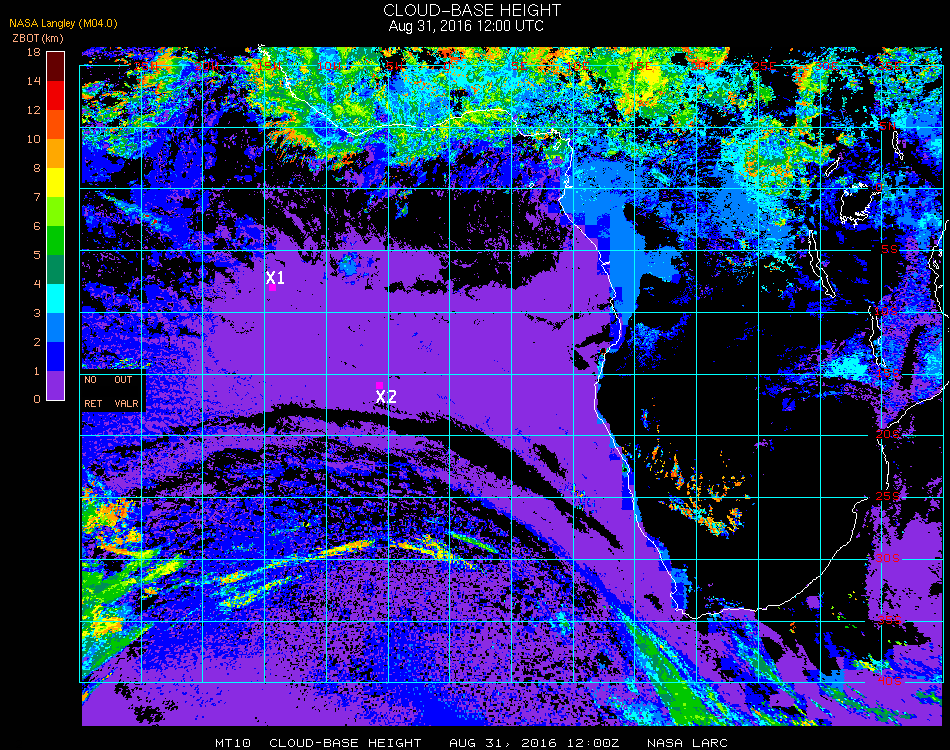This screenshot has height=750, width=950.
Task: Click the 25E longitude label
Action: 764,66
